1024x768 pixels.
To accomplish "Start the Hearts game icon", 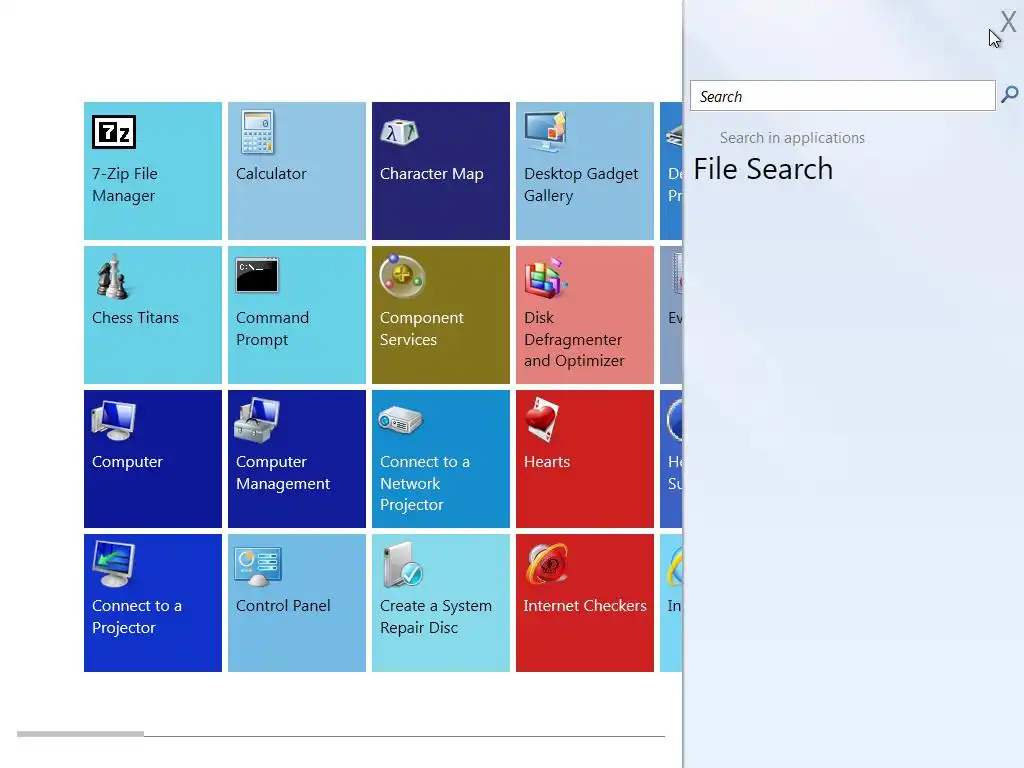I will 541,420.
